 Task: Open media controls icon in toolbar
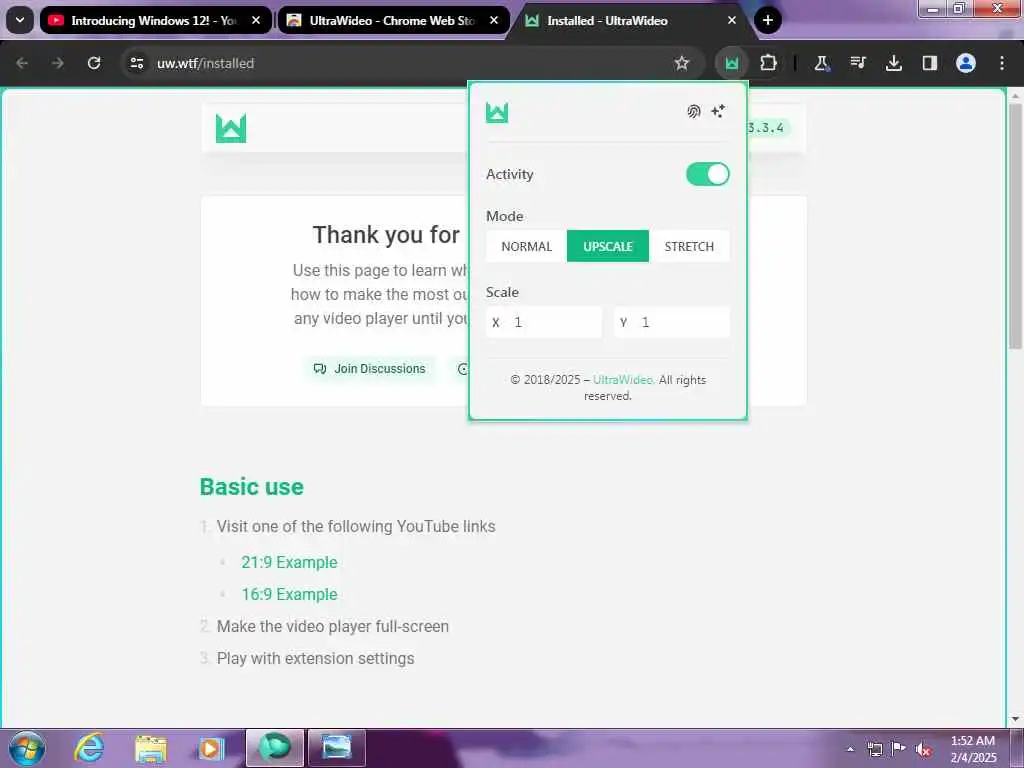(x=857, y=63)
